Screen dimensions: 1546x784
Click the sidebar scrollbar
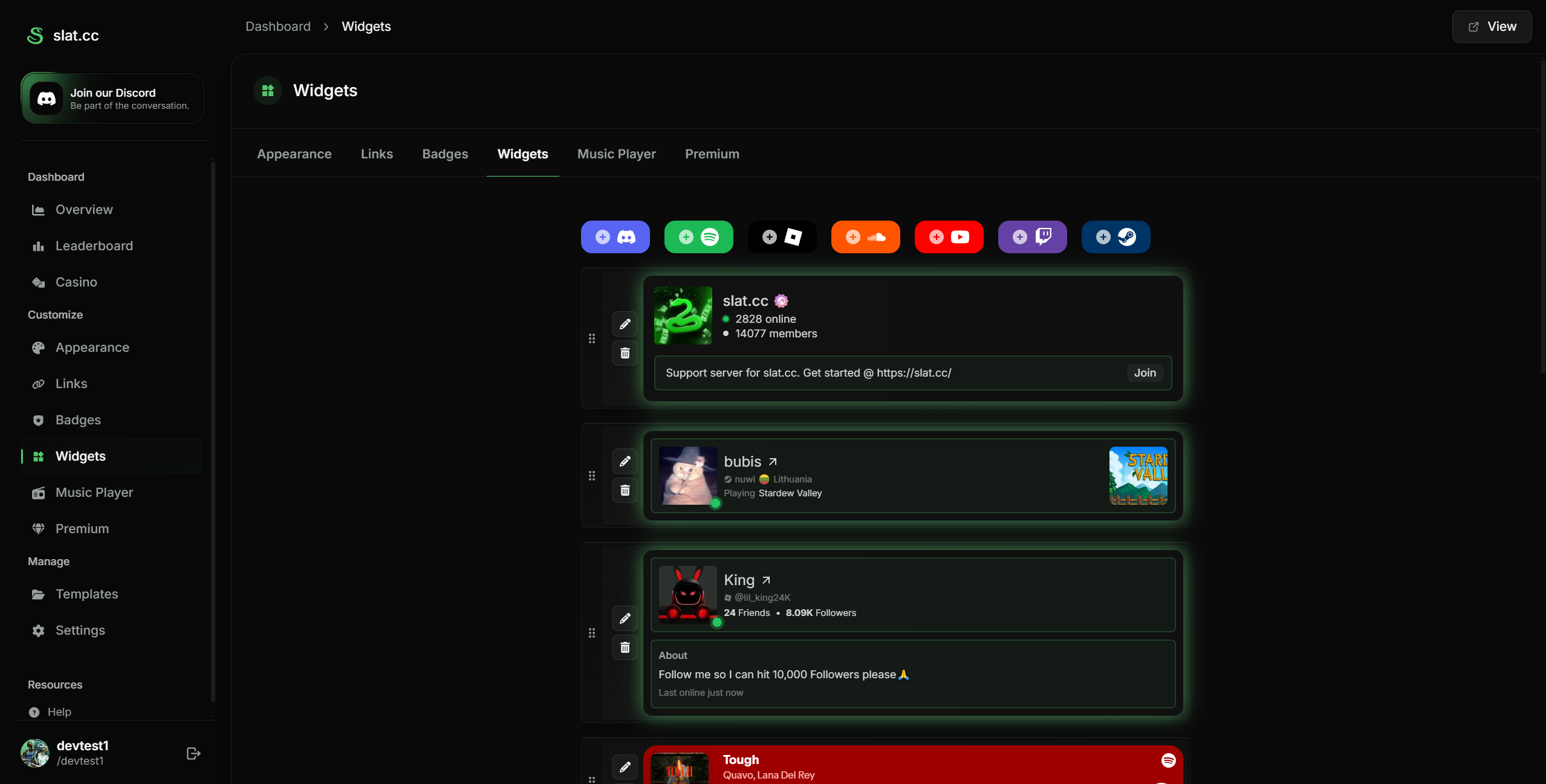213,430
